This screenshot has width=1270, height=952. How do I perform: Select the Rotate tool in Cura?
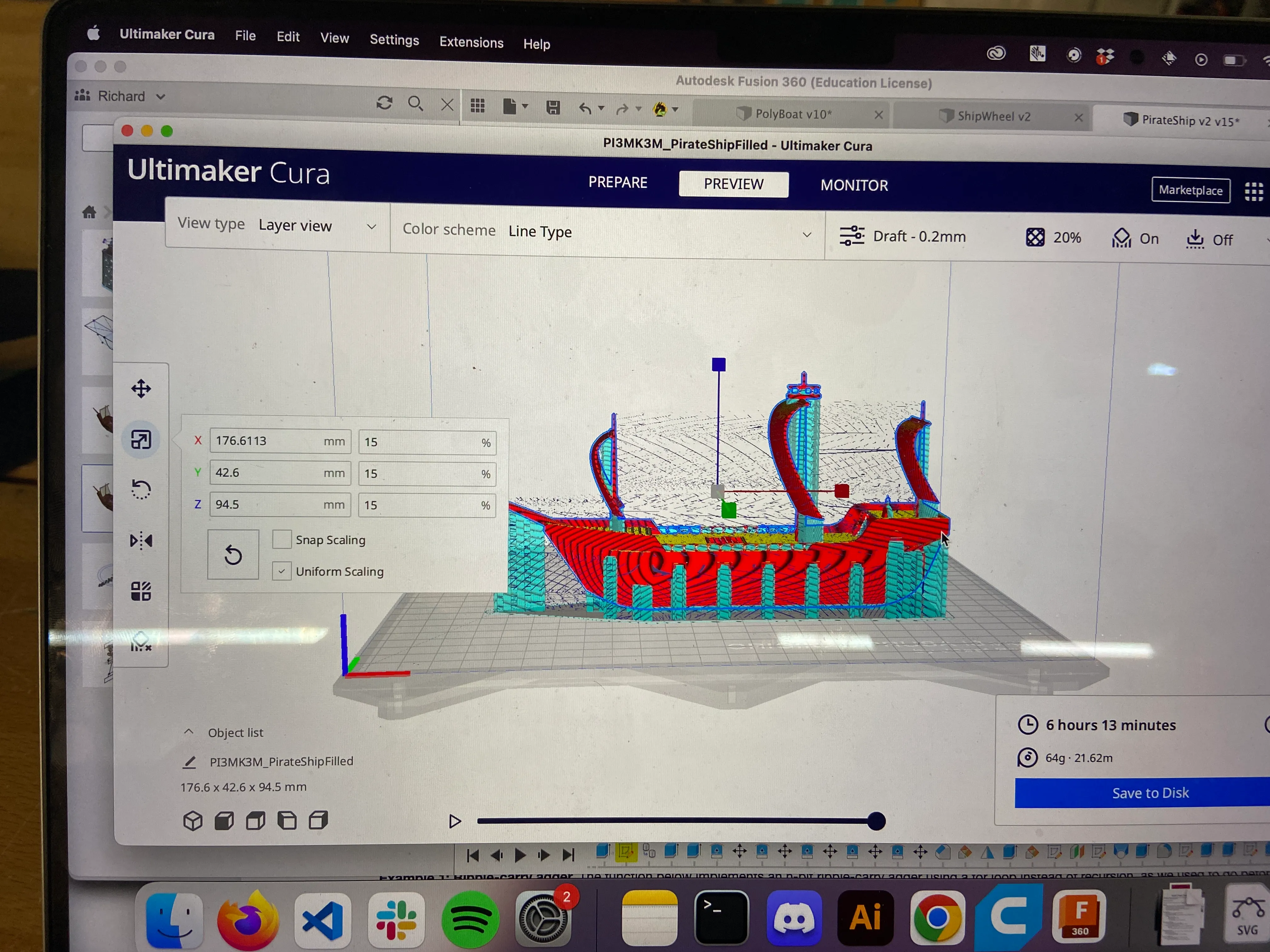point(141,490)
